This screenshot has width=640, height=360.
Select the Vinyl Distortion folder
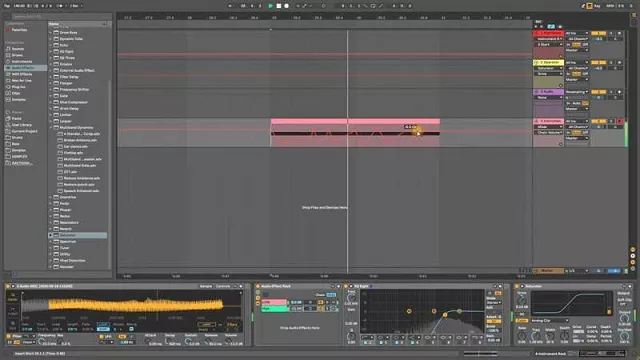[x=72, y=260]
